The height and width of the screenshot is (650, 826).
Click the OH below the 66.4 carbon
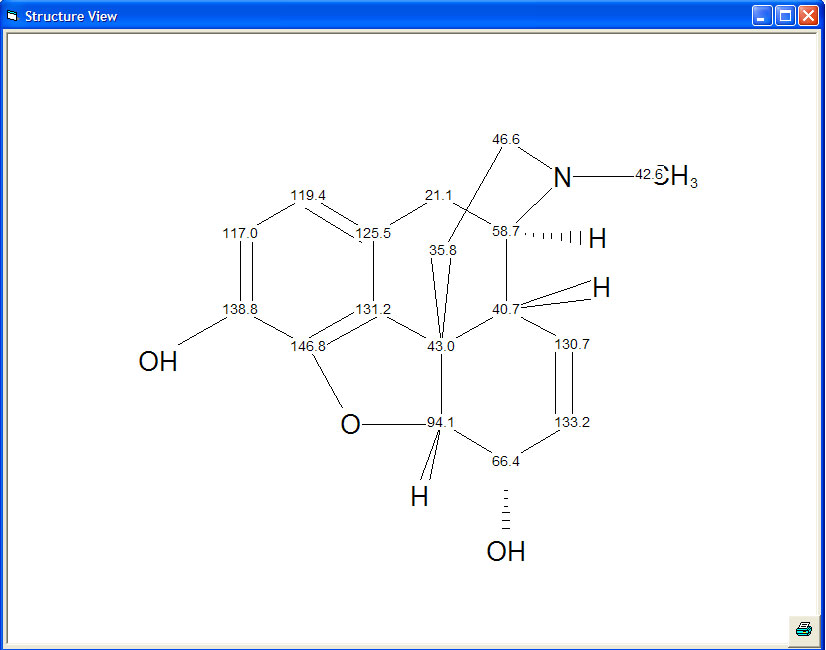(506, 551)
